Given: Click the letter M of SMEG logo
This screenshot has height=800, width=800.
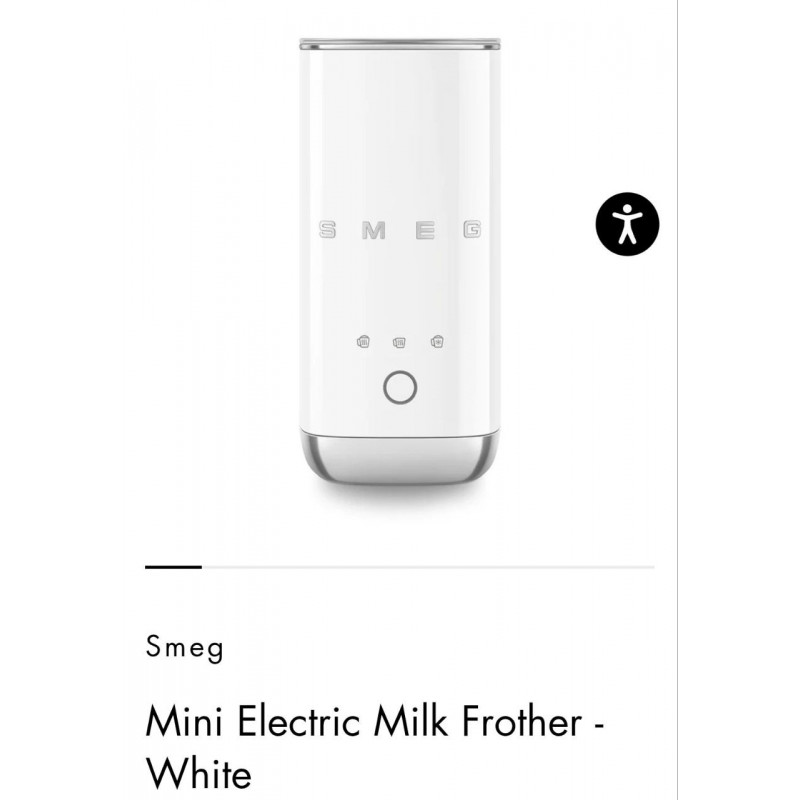Looking at the screenshot, I should pyautogui.click(x=374, y=231).
